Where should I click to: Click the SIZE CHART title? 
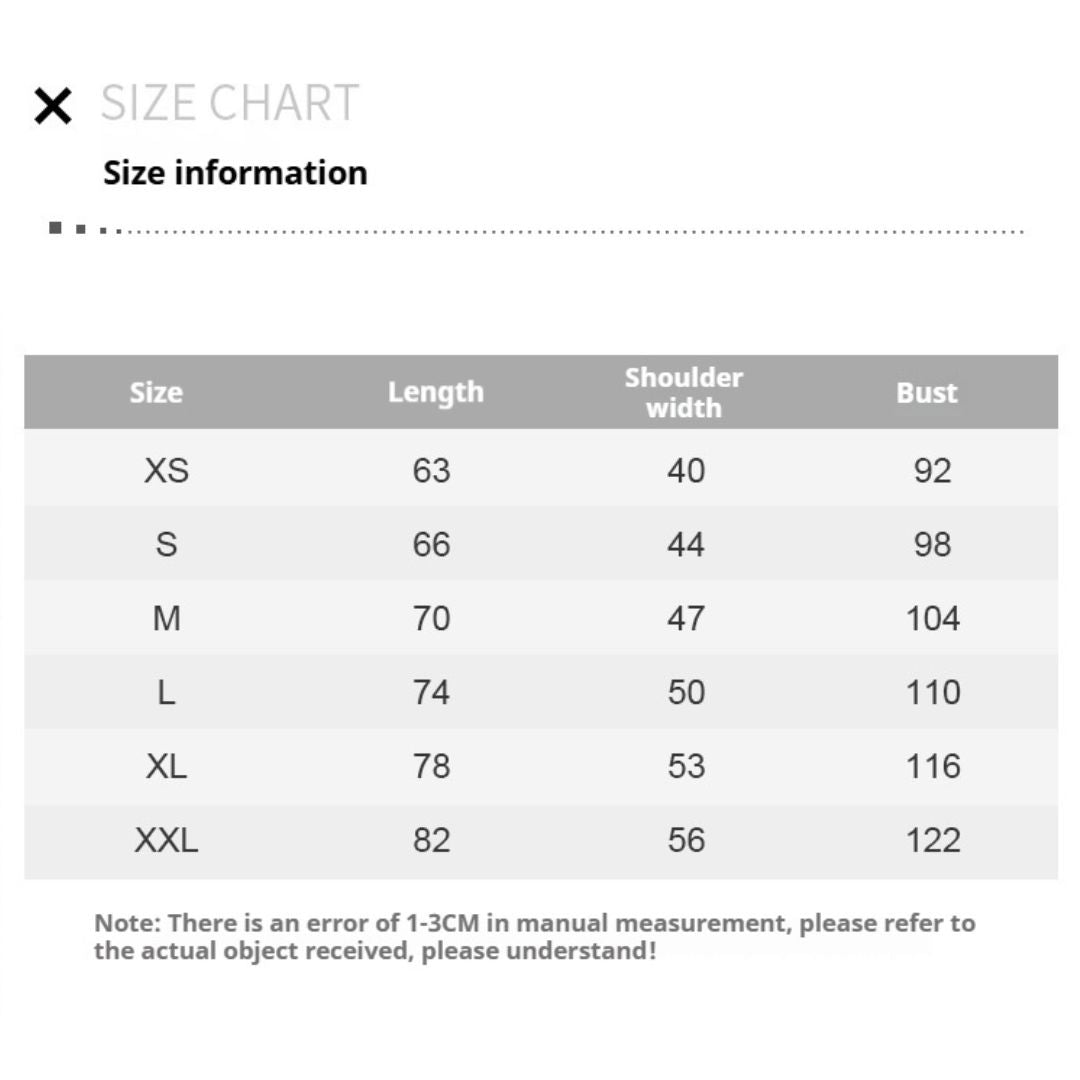pyautogui.click(x=229, y=103)
